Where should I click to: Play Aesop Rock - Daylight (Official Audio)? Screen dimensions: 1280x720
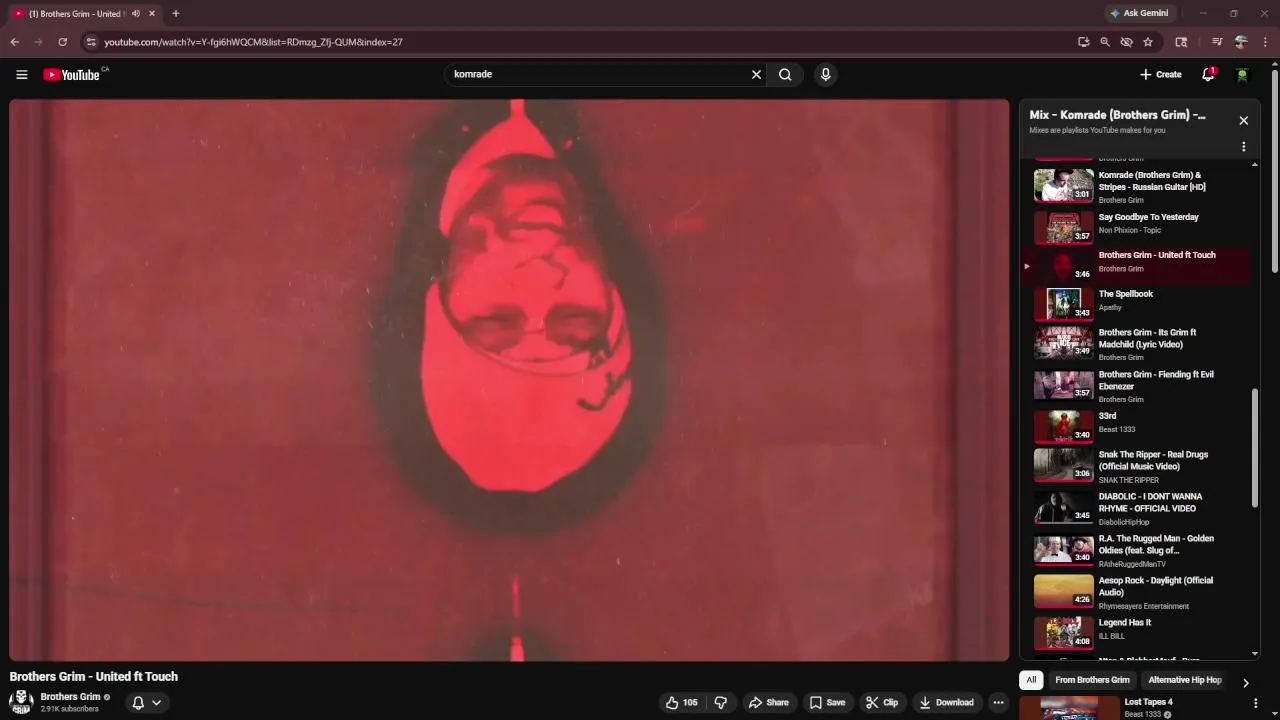pyautogui.click(x=1139, y=592)
